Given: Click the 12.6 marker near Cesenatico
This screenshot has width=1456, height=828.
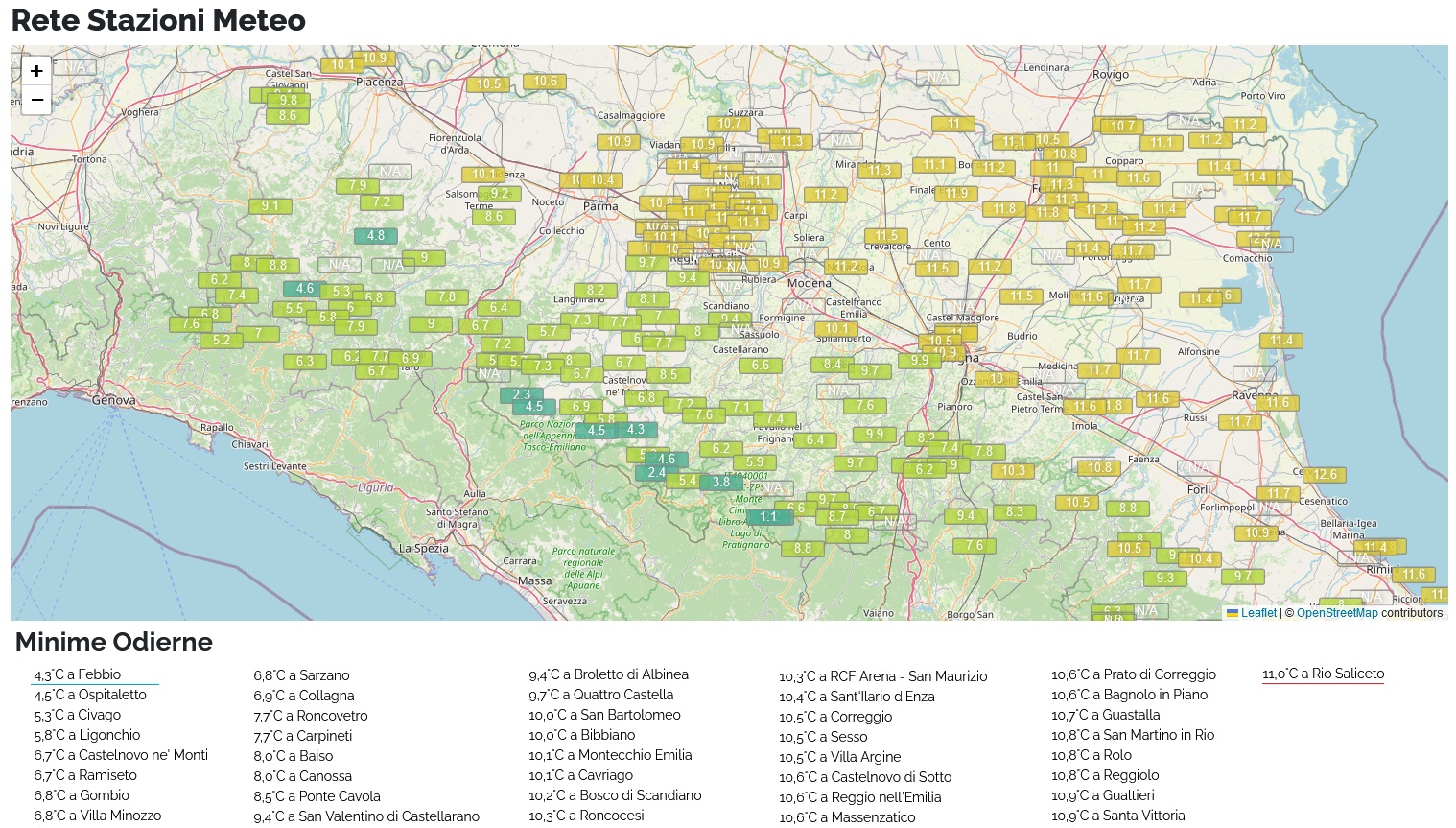Looking at the screenshot, I should 1325,475.
